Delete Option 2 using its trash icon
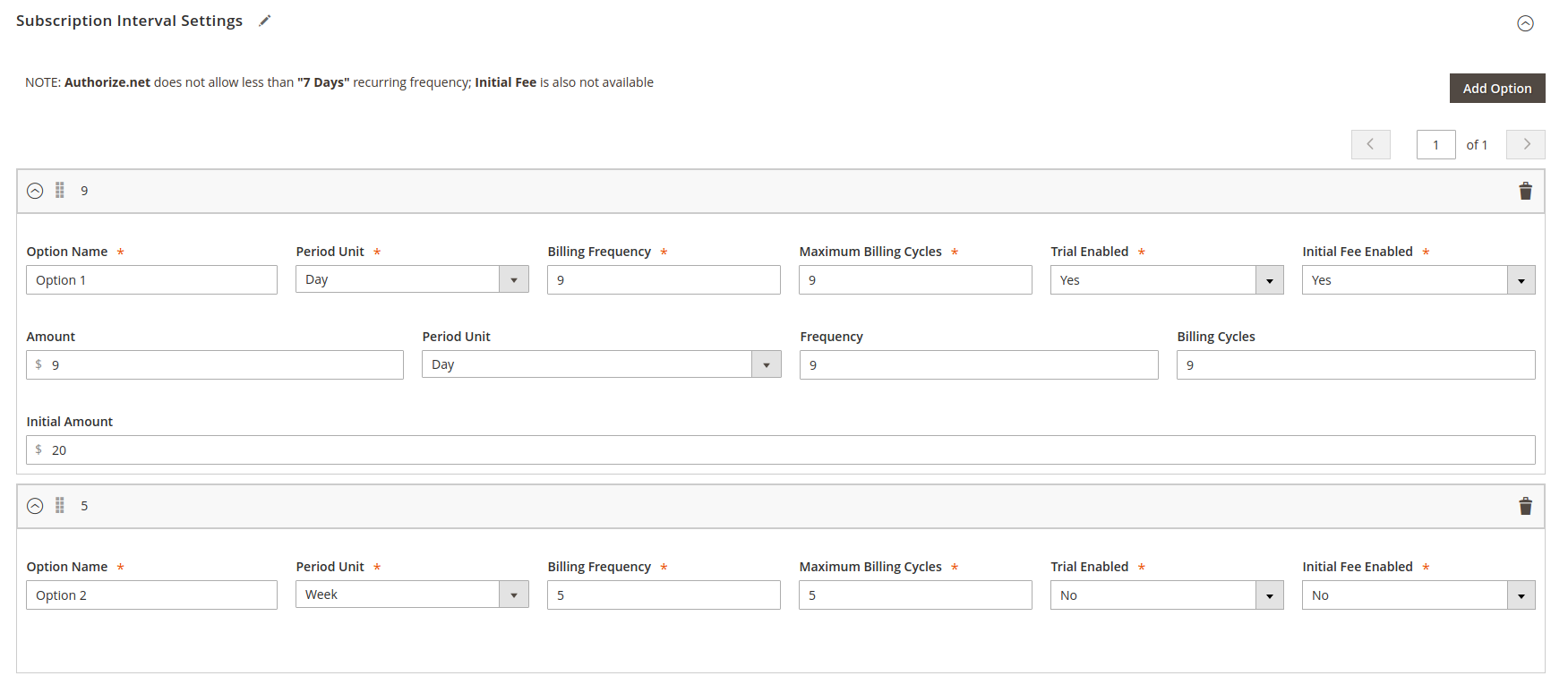The width and height of the screenshot is (1568, 693). click(1525, 506)
